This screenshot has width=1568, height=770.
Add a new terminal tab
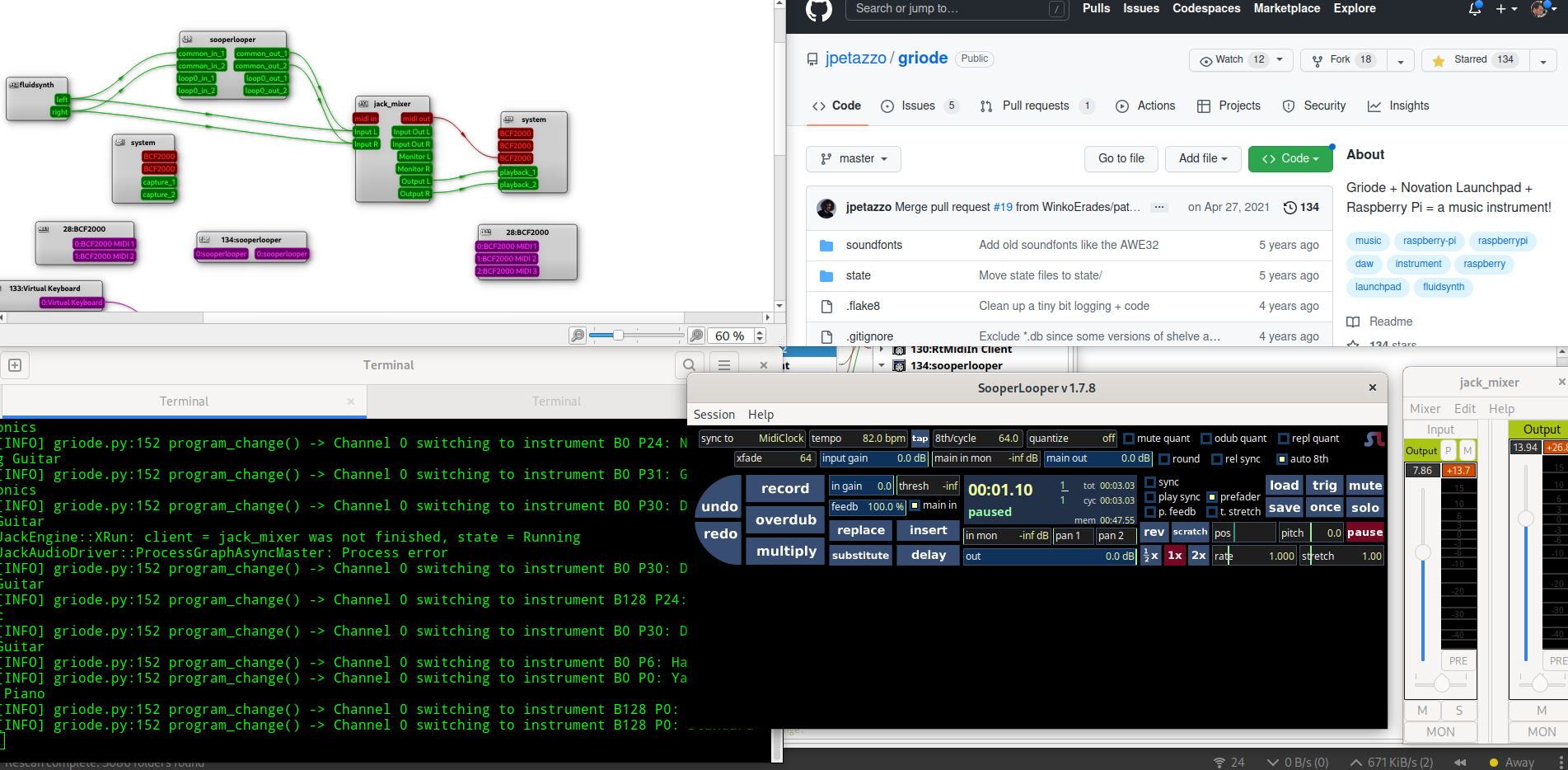click(15, 364)
